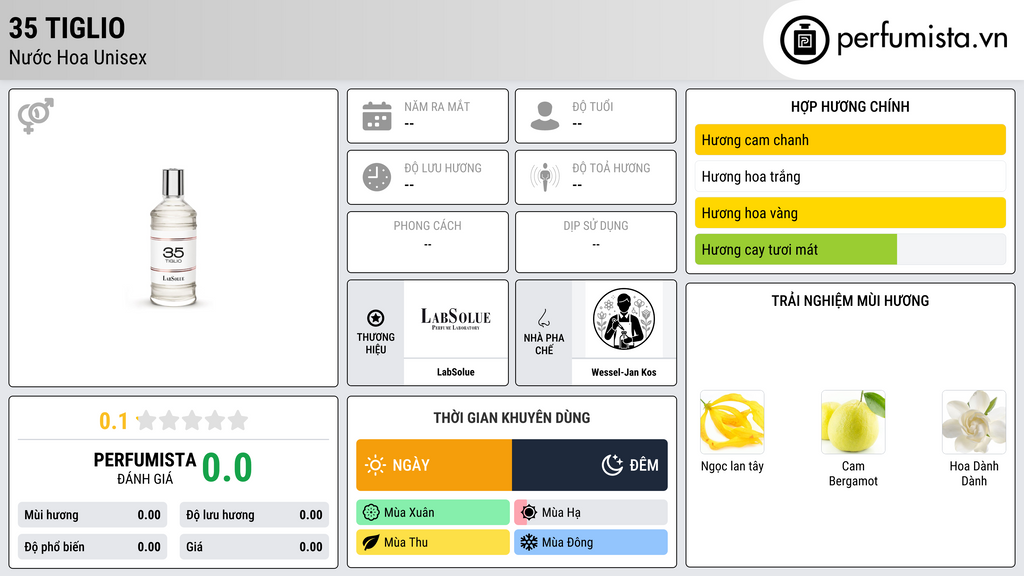This screenshot has width=1024, height=576.
Task: Click the Nước Hoa Unisex subtitle
Action: pos(78,57)
